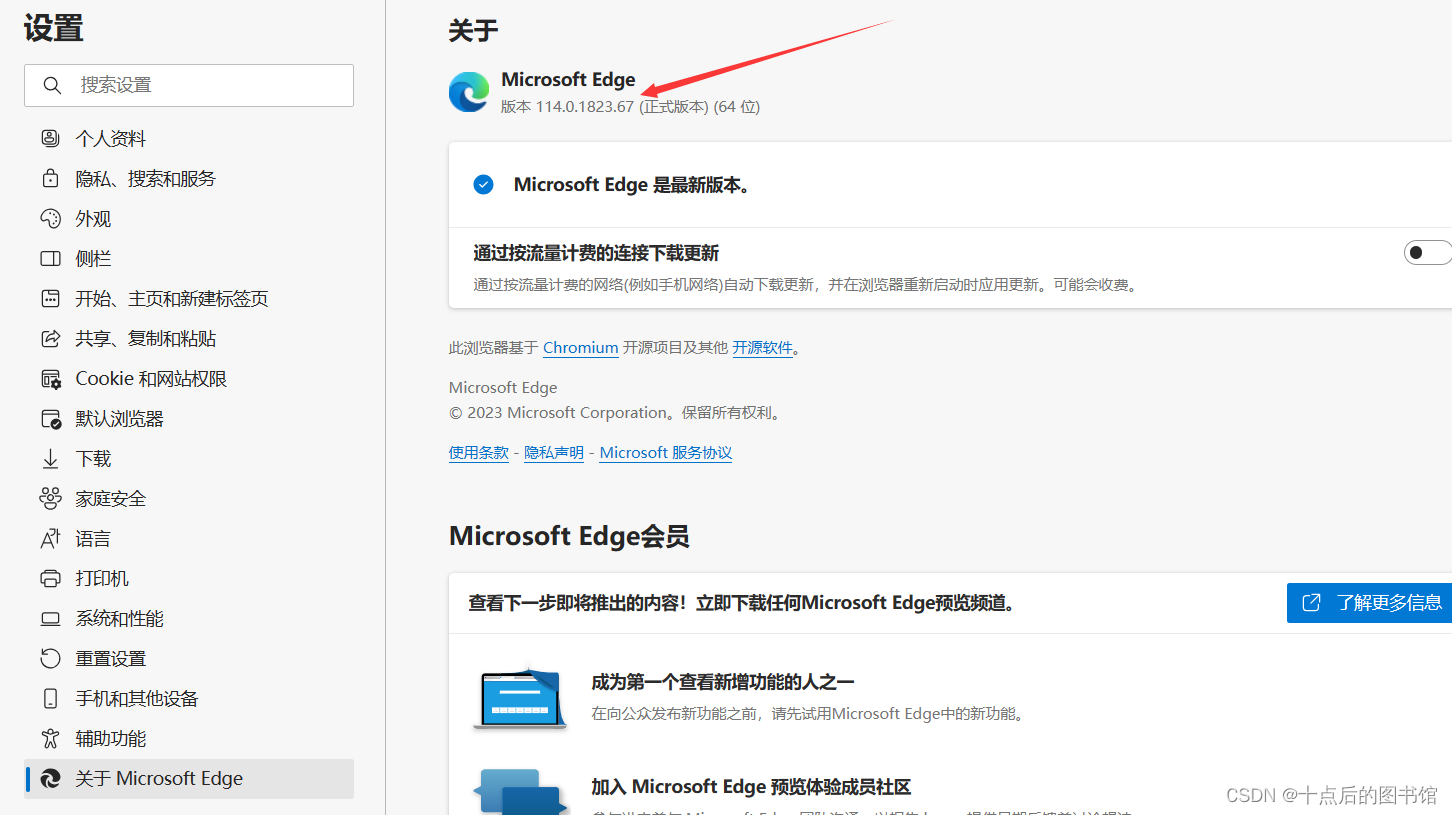Viewport: 1452px width, 815px height.
Task: Click the Microsoft Edge会员 section heading
Action: [569, 536]
